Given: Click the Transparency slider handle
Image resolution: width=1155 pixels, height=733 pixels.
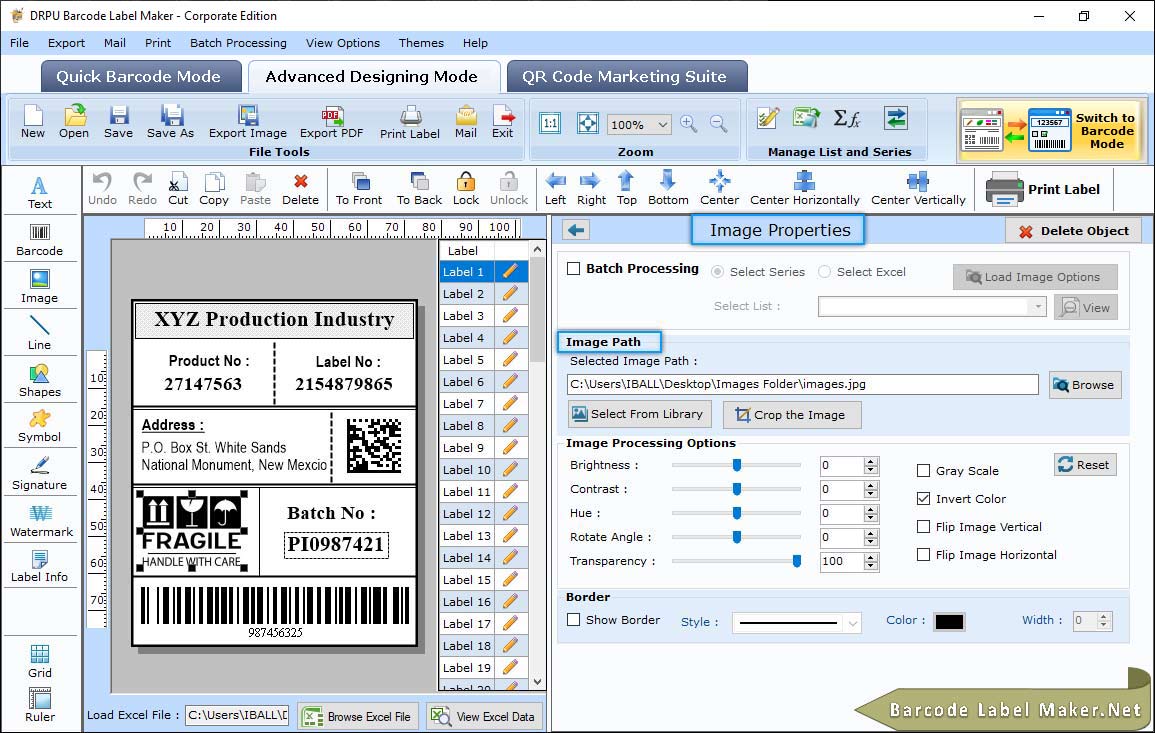Looking at the screenshot, I should [796, 561].
